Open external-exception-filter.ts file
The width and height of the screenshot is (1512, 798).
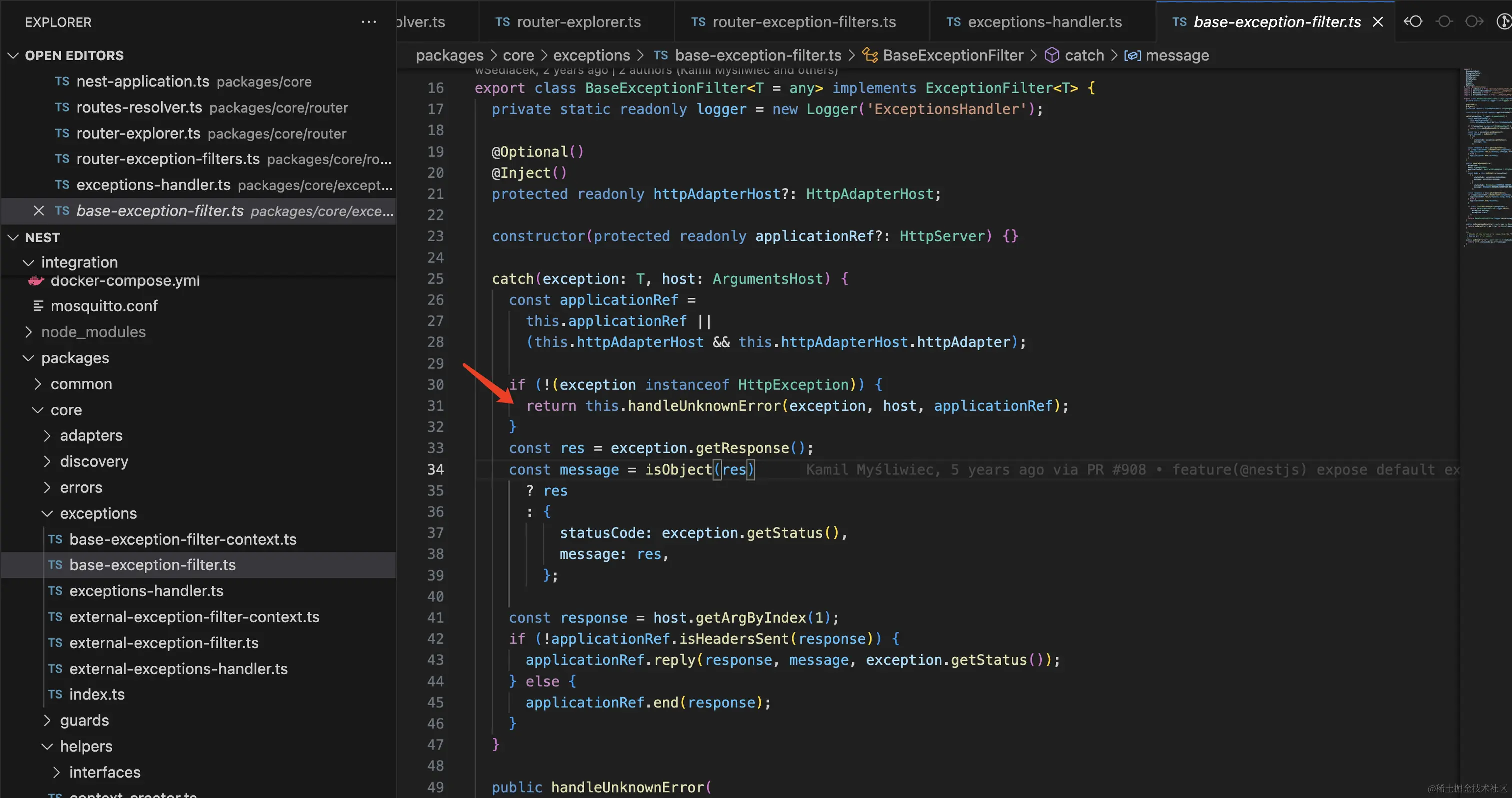[198, 642]
